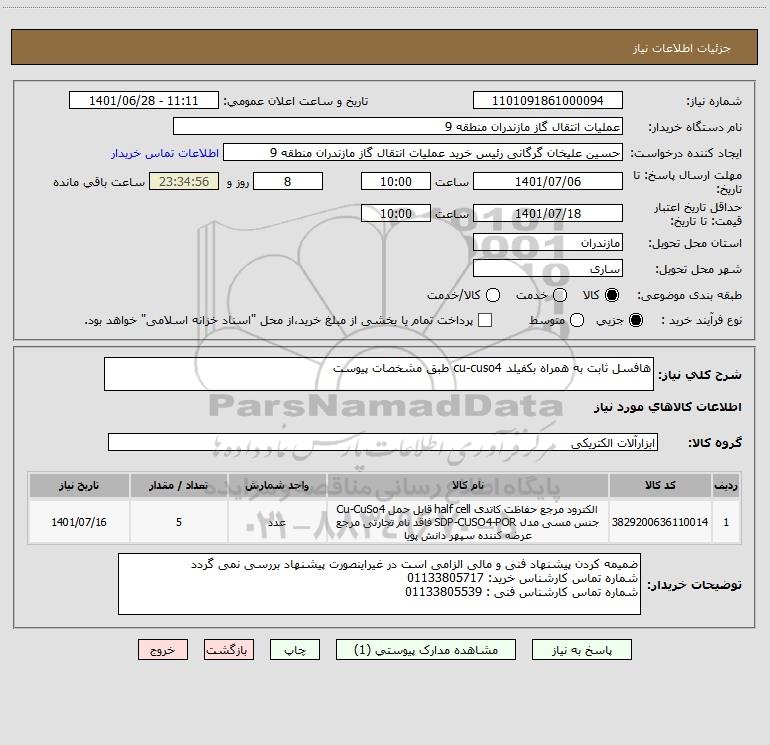Click the چاپ print button
Viewport: 770px width, 745px height.
click(x=295, y=649)
